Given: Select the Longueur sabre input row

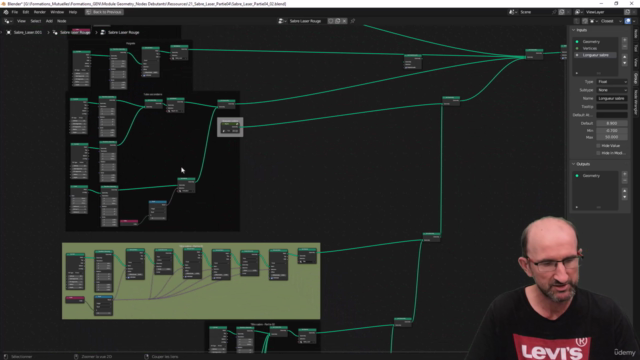Looking at the screenshot, I should click(596, 55).
